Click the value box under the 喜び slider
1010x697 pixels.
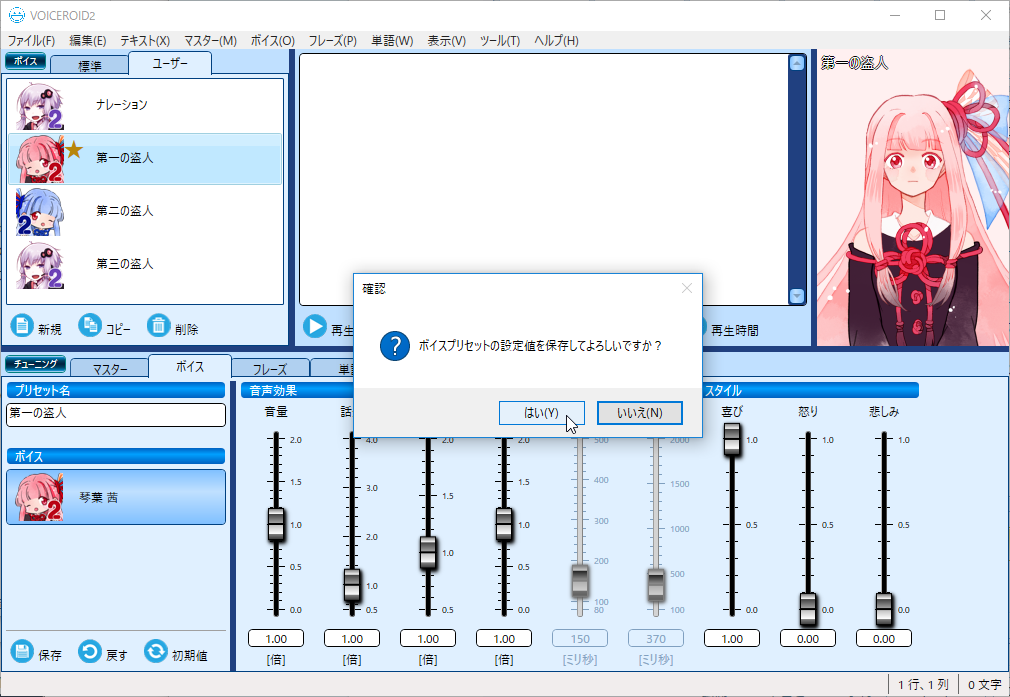click(x=732, y=638)
